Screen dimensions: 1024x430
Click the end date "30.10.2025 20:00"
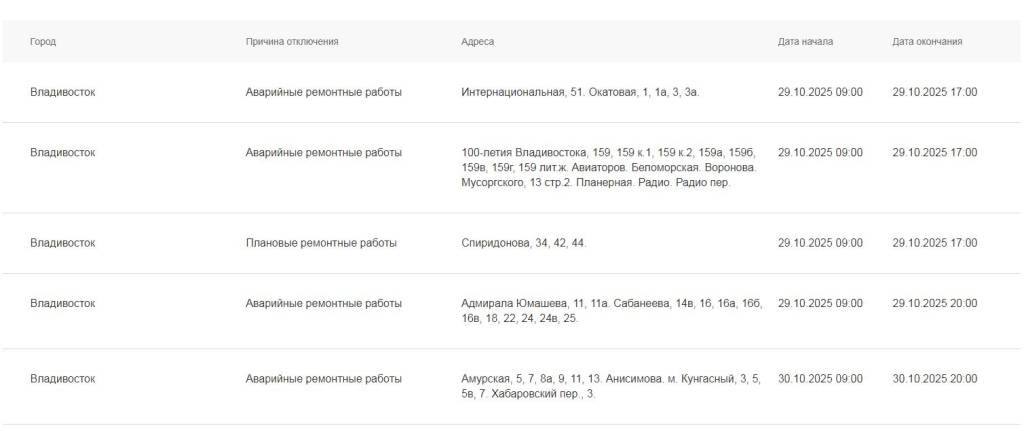coord(935,379)
